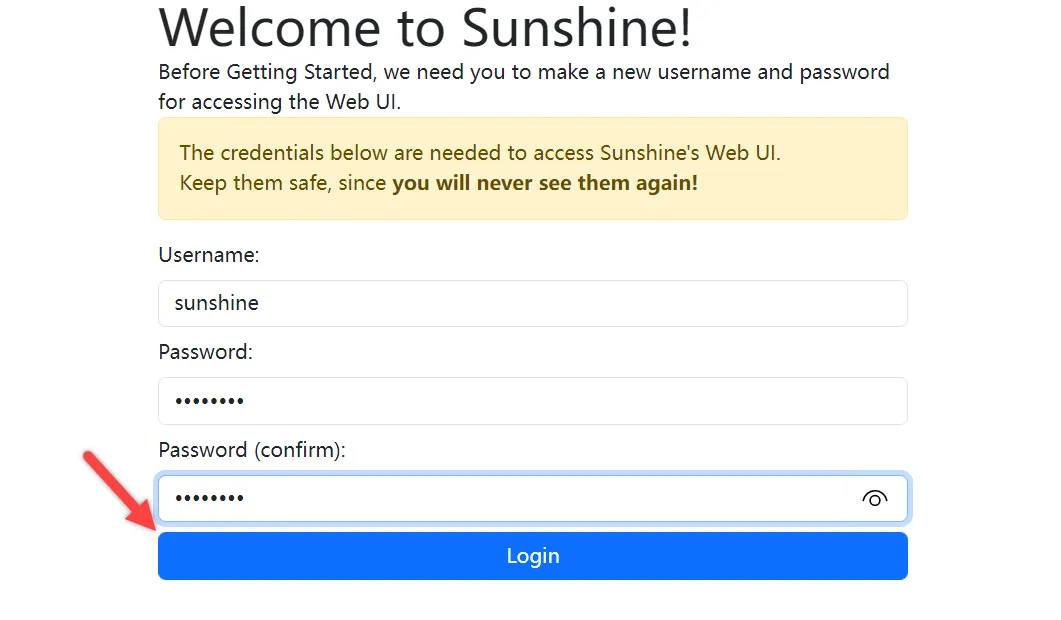Click the Welcome to Sunshine heading
Viewport: 1061px width, 620px height.
click(424, 28)
